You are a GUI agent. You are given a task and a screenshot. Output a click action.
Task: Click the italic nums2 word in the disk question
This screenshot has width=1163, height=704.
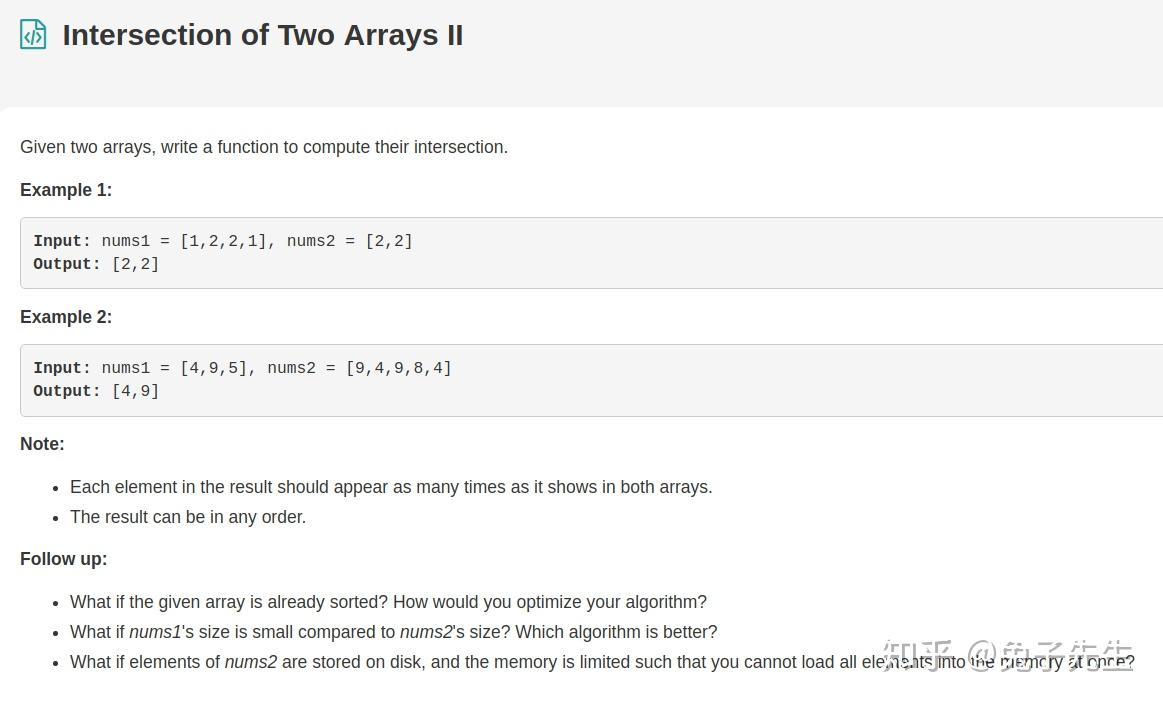pyautogui.click(x=251, y=662)
